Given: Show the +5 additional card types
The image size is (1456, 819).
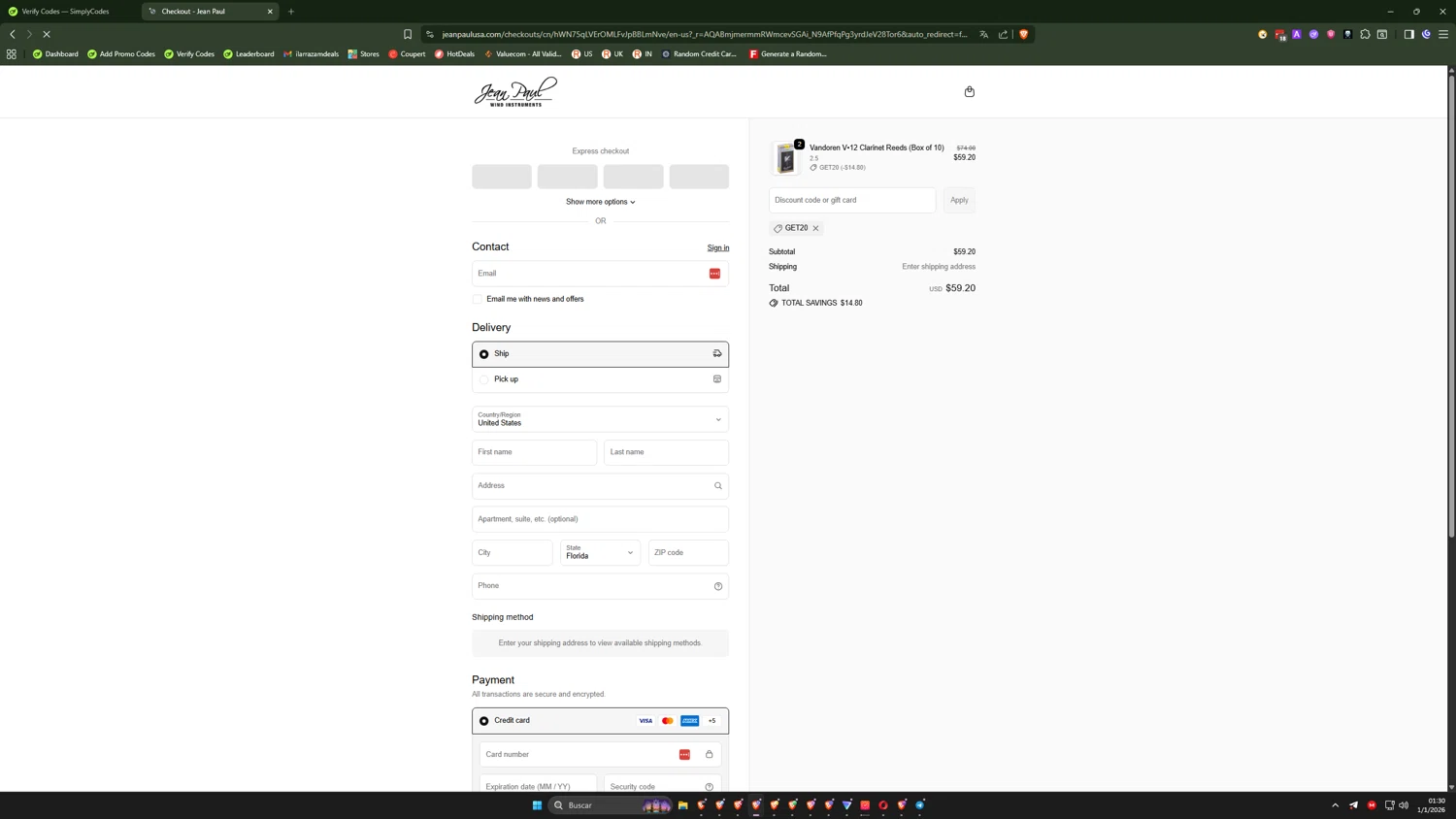Looking at the screenshot, I should [711, 721].
